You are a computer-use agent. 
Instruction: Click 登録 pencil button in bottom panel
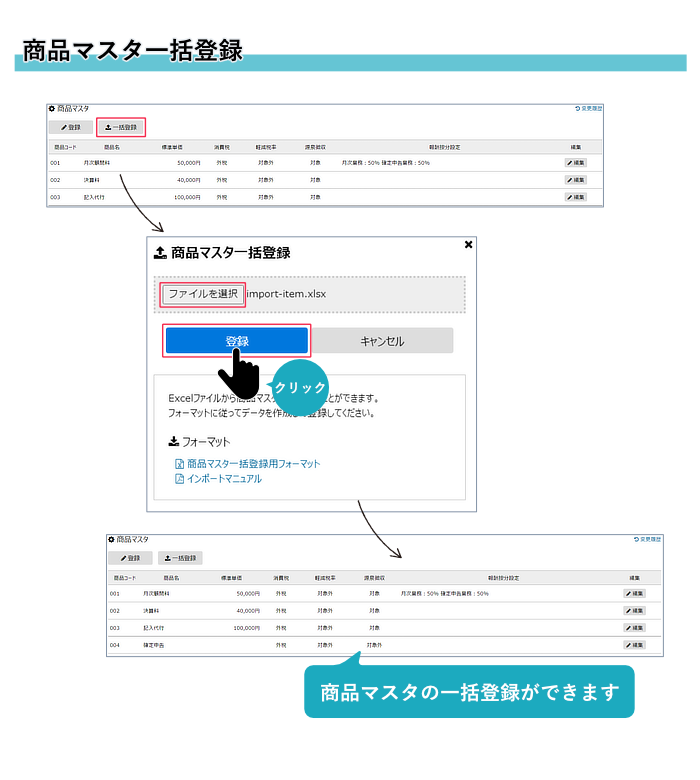coord(130,558)
